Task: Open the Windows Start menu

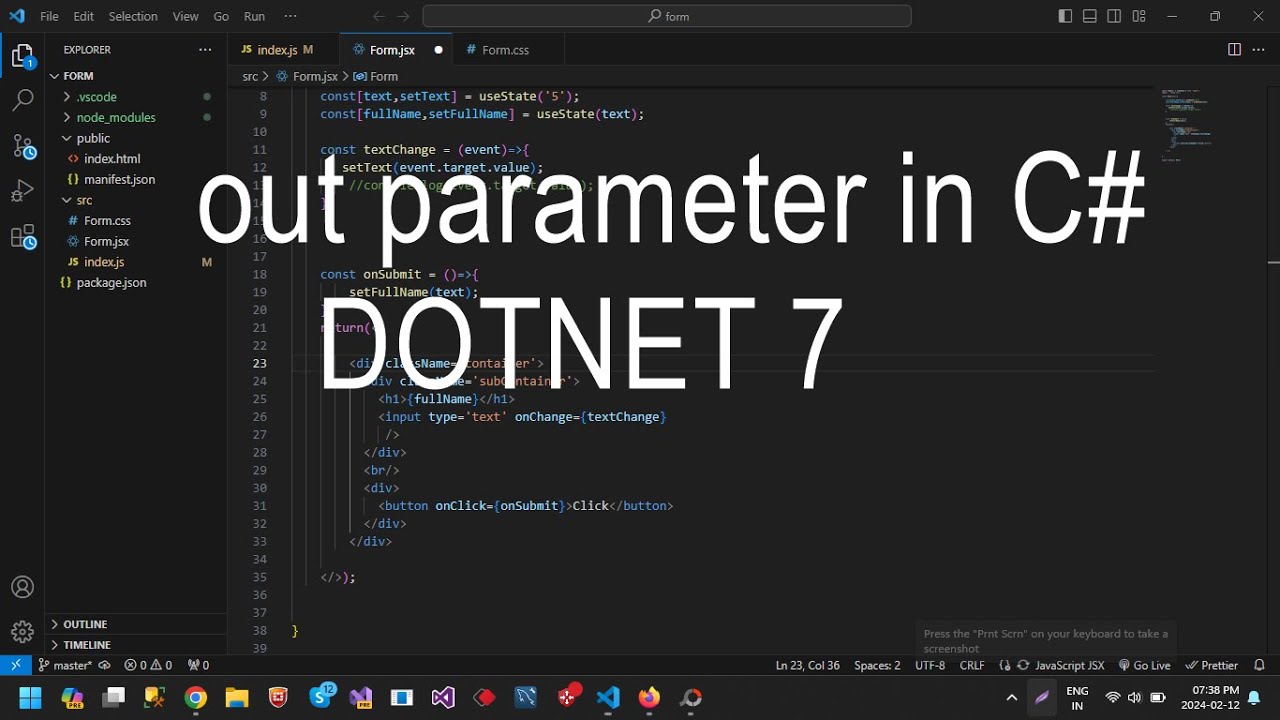Action: pos(30,697)
